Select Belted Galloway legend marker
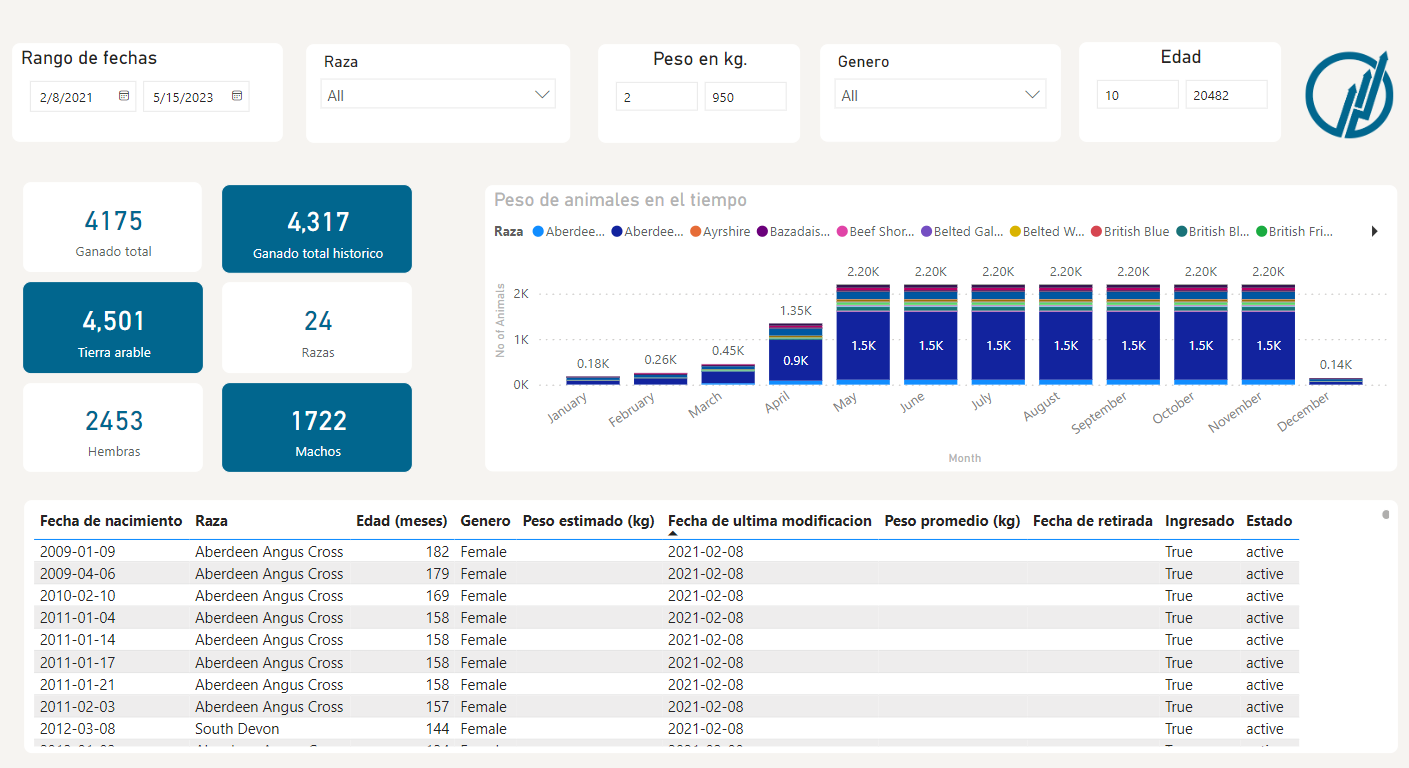 pyautogui.click(x=926, y=231)
